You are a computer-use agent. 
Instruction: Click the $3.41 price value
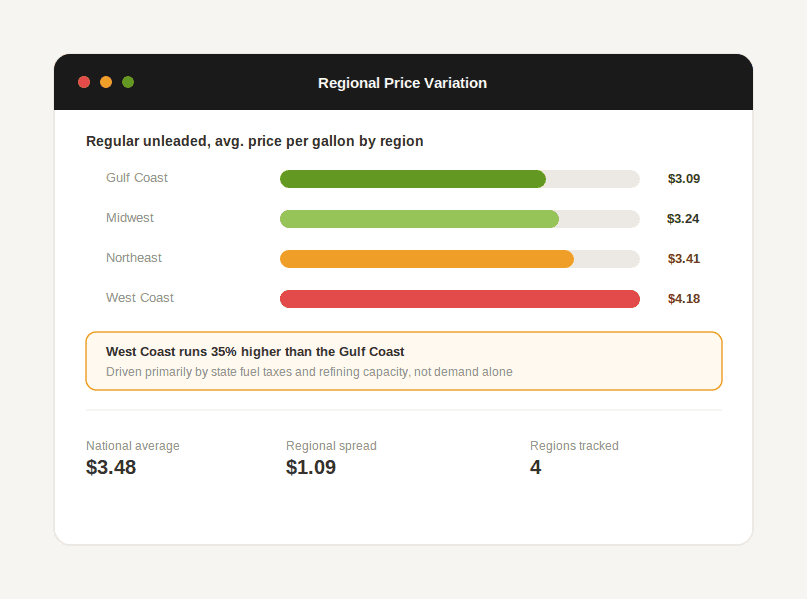(x=683, y=258)
